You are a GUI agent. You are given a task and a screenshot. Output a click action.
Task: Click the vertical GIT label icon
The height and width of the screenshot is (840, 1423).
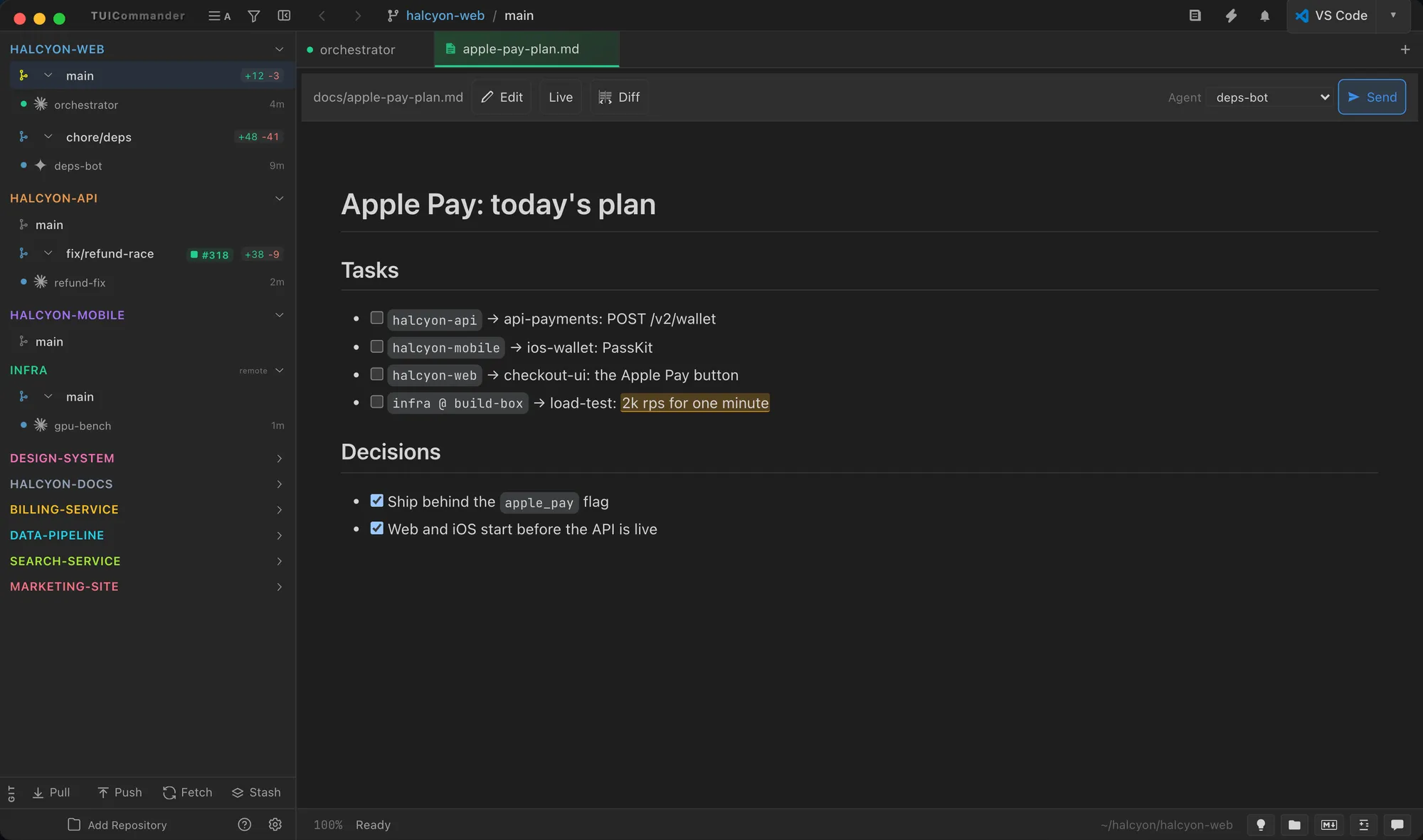(x=11, y=793)
